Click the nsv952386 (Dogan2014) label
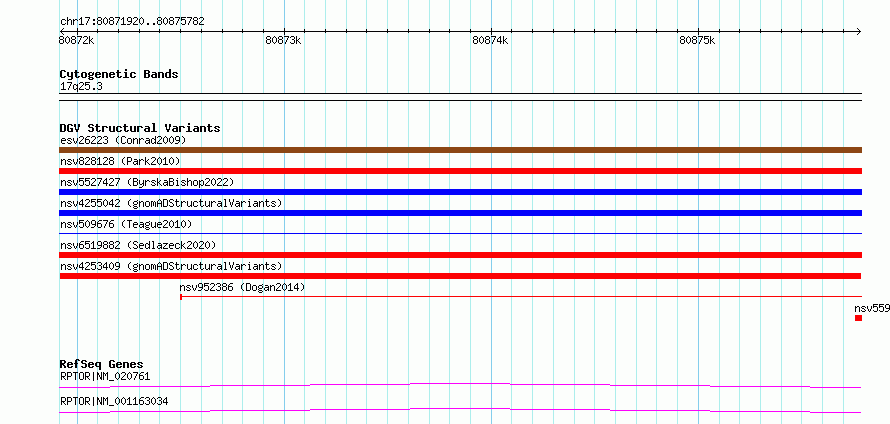 point(242,287)
